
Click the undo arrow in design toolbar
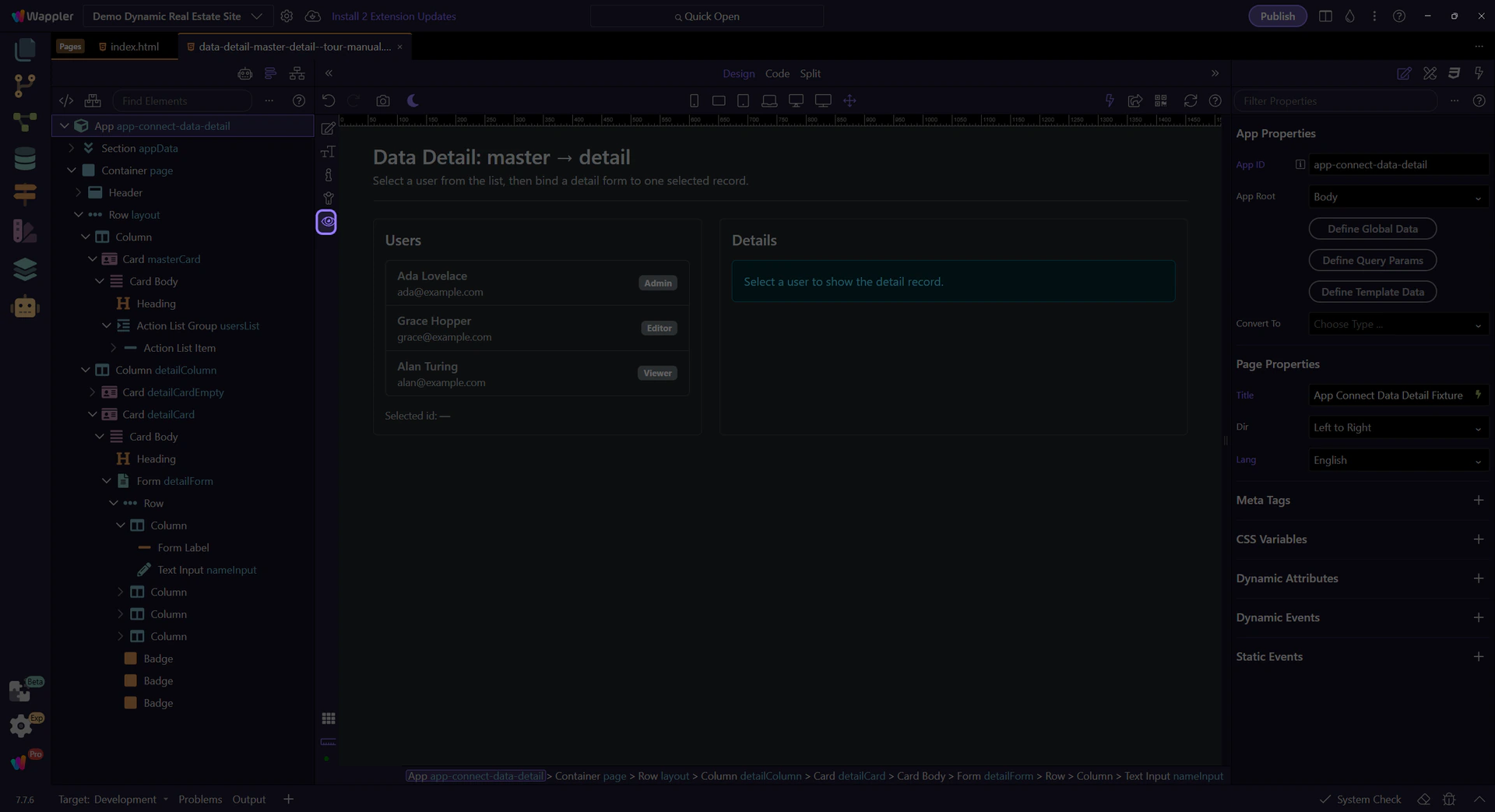tap(329, 101)
